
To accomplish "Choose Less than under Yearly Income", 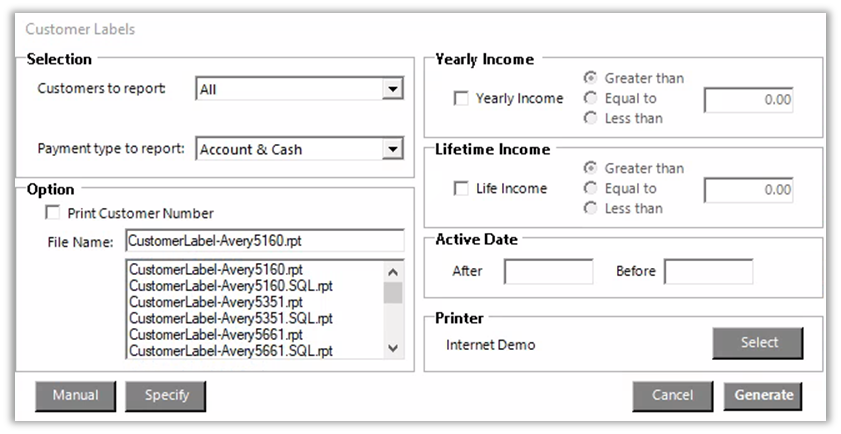I will click(591, 119).
